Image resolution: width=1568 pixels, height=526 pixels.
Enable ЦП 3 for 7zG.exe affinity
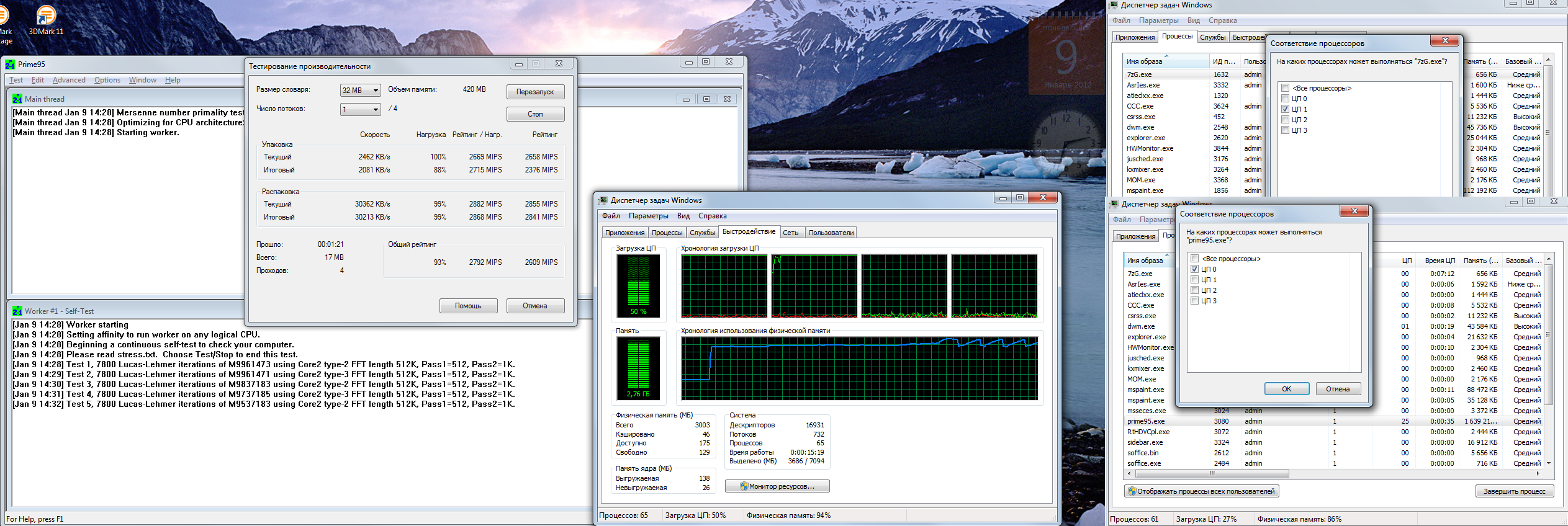click(x=1286, y=130)
